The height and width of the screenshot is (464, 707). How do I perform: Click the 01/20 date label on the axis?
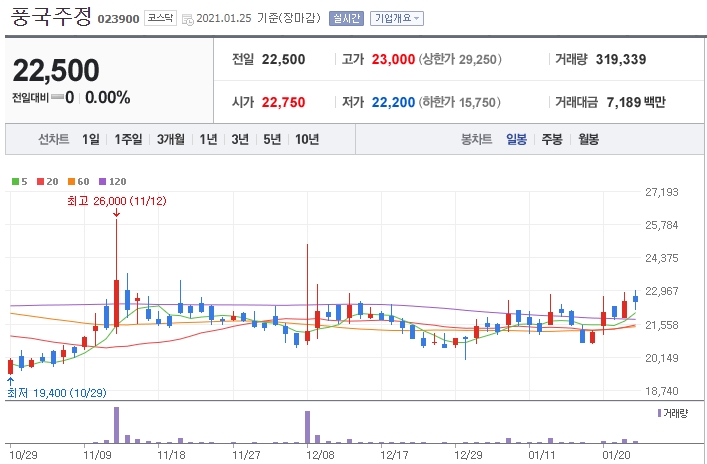(x=616, y=455)
